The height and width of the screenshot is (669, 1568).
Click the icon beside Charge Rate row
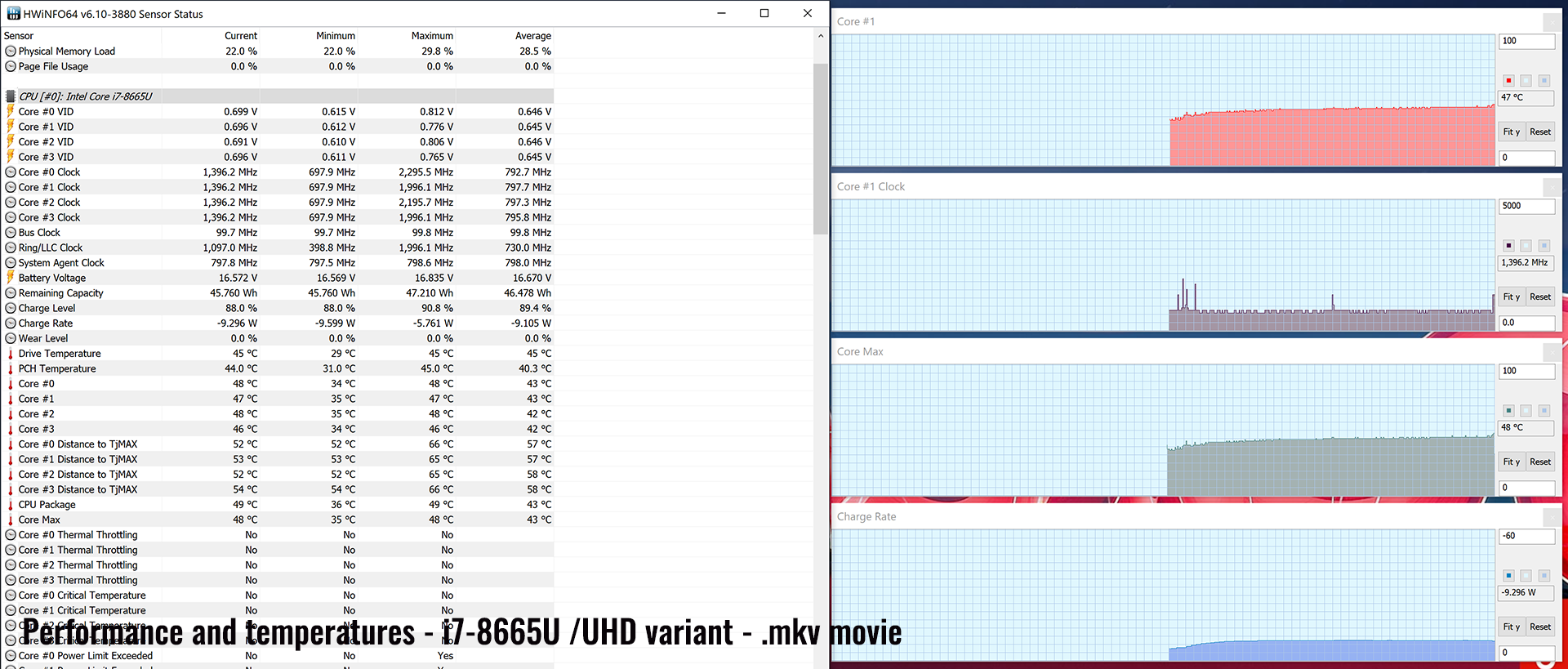pyautogui.click(x=11, y=323)
